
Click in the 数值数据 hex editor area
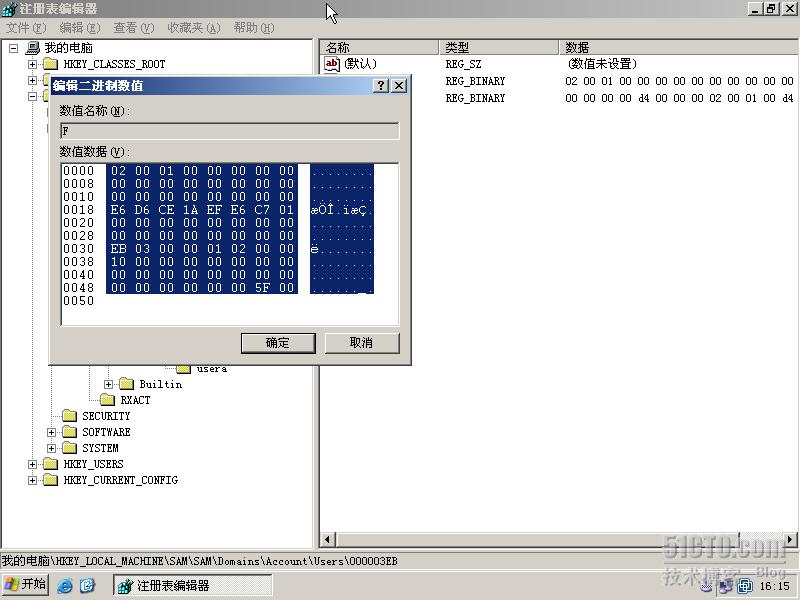pyautogui.click(x=230, y=244)
